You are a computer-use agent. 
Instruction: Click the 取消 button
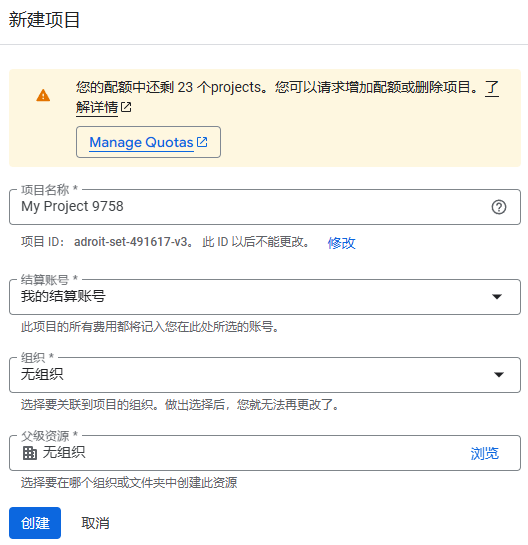coord(95,523)
